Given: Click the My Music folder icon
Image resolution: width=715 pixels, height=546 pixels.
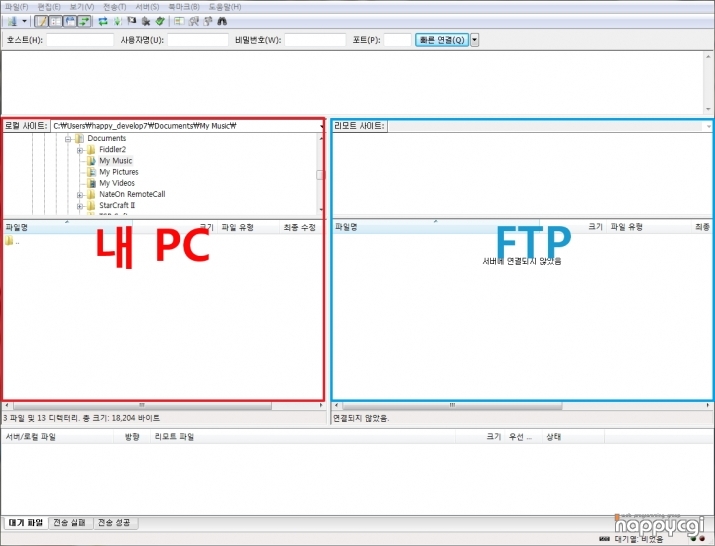Looking at the screenshot, I should [x=91, y=161].
